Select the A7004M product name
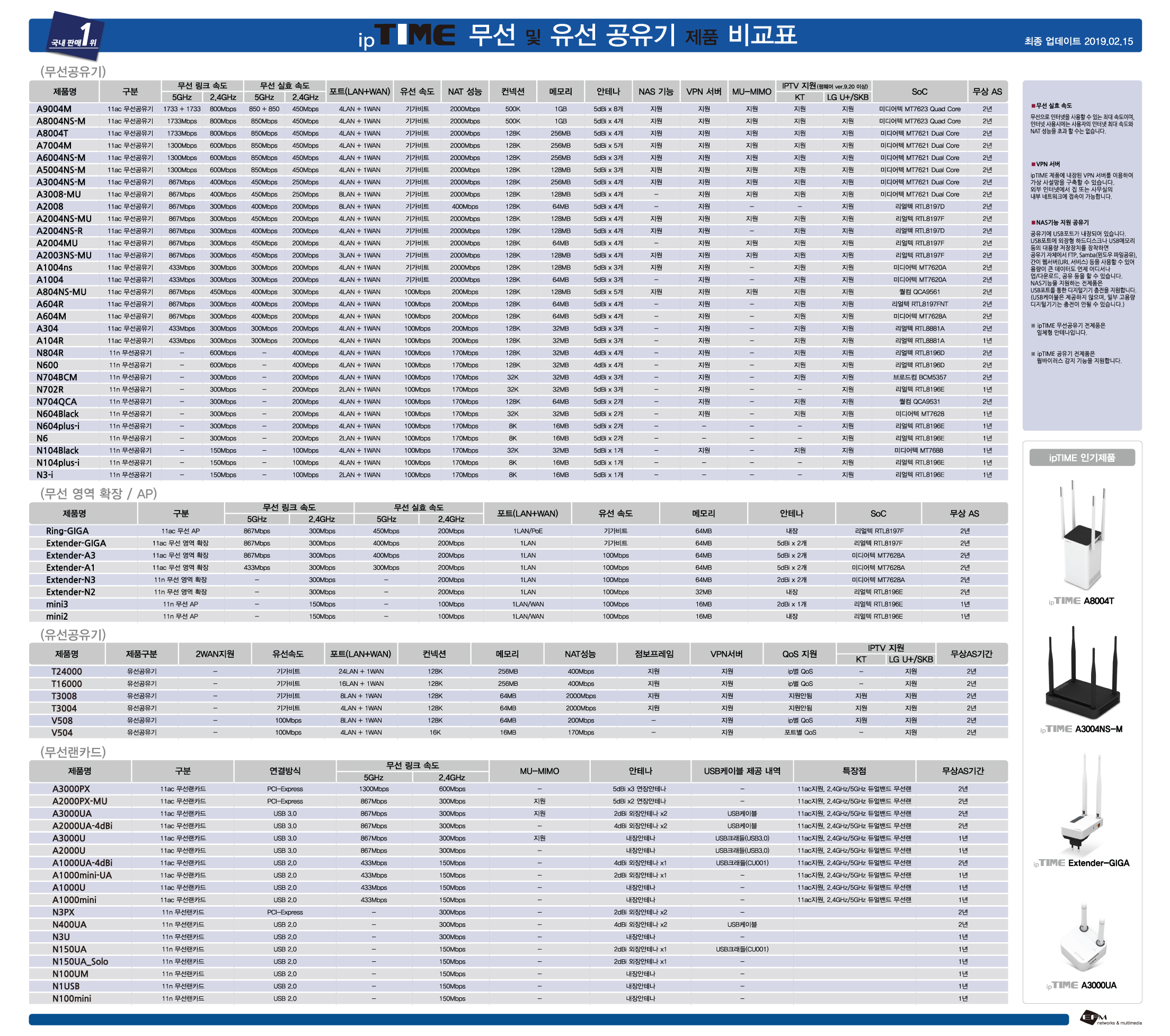The height and width of the screenshot is (1036, 1170). pyautogui.click(x=54, y=145)
